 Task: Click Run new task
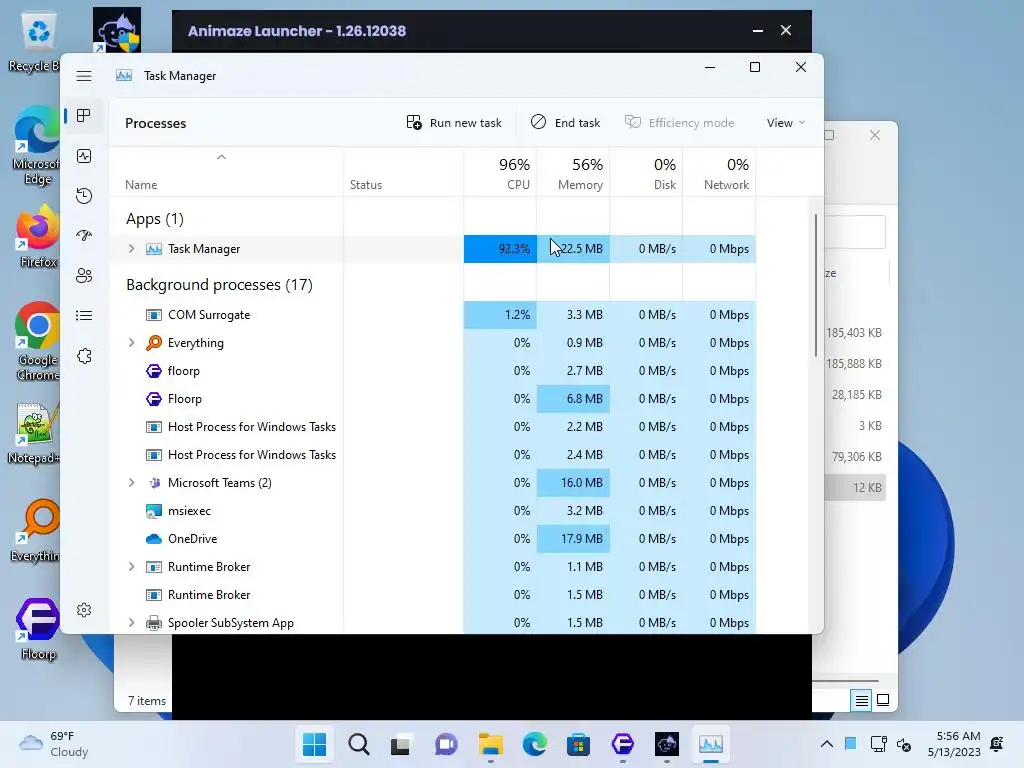(x=454, y=123)
